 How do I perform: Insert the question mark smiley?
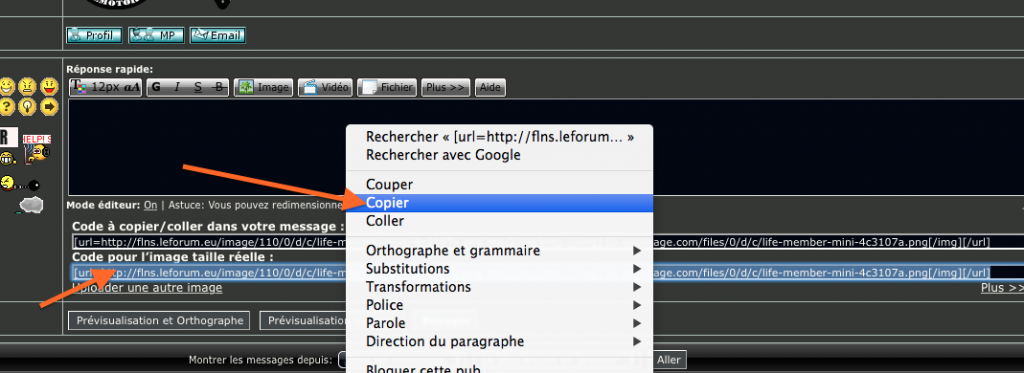coord(7,106)
